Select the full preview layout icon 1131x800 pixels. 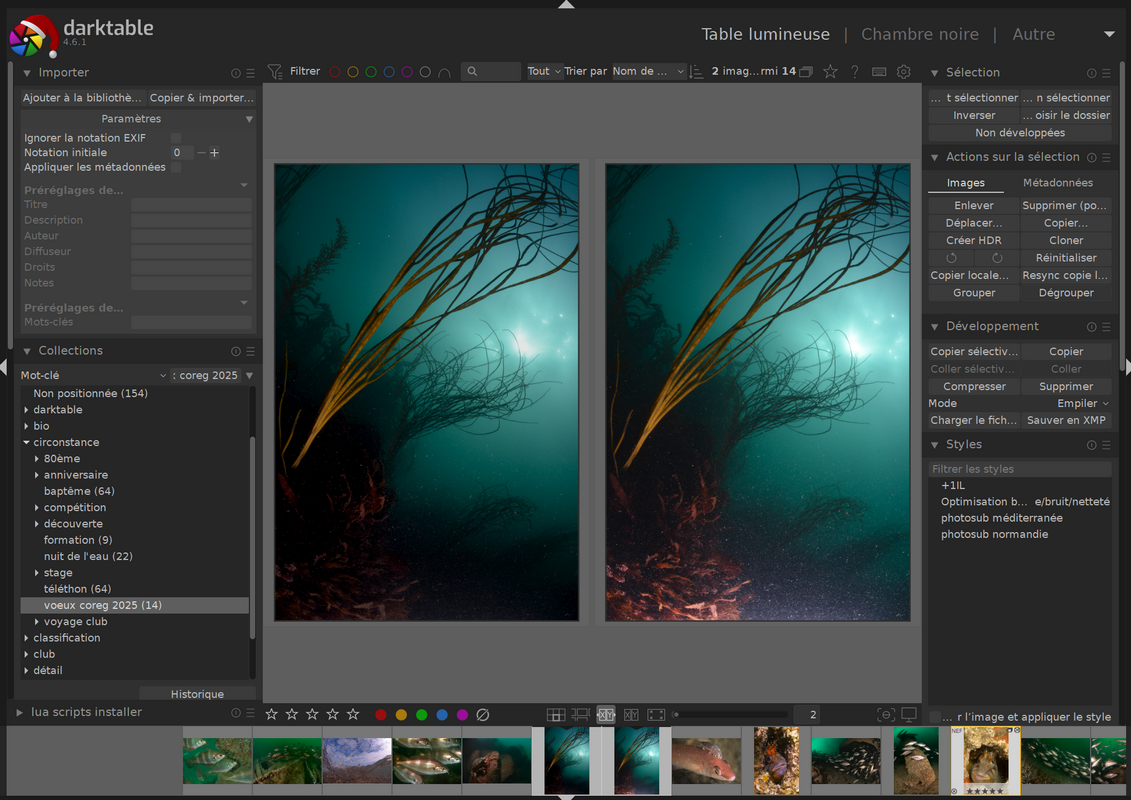656,715
